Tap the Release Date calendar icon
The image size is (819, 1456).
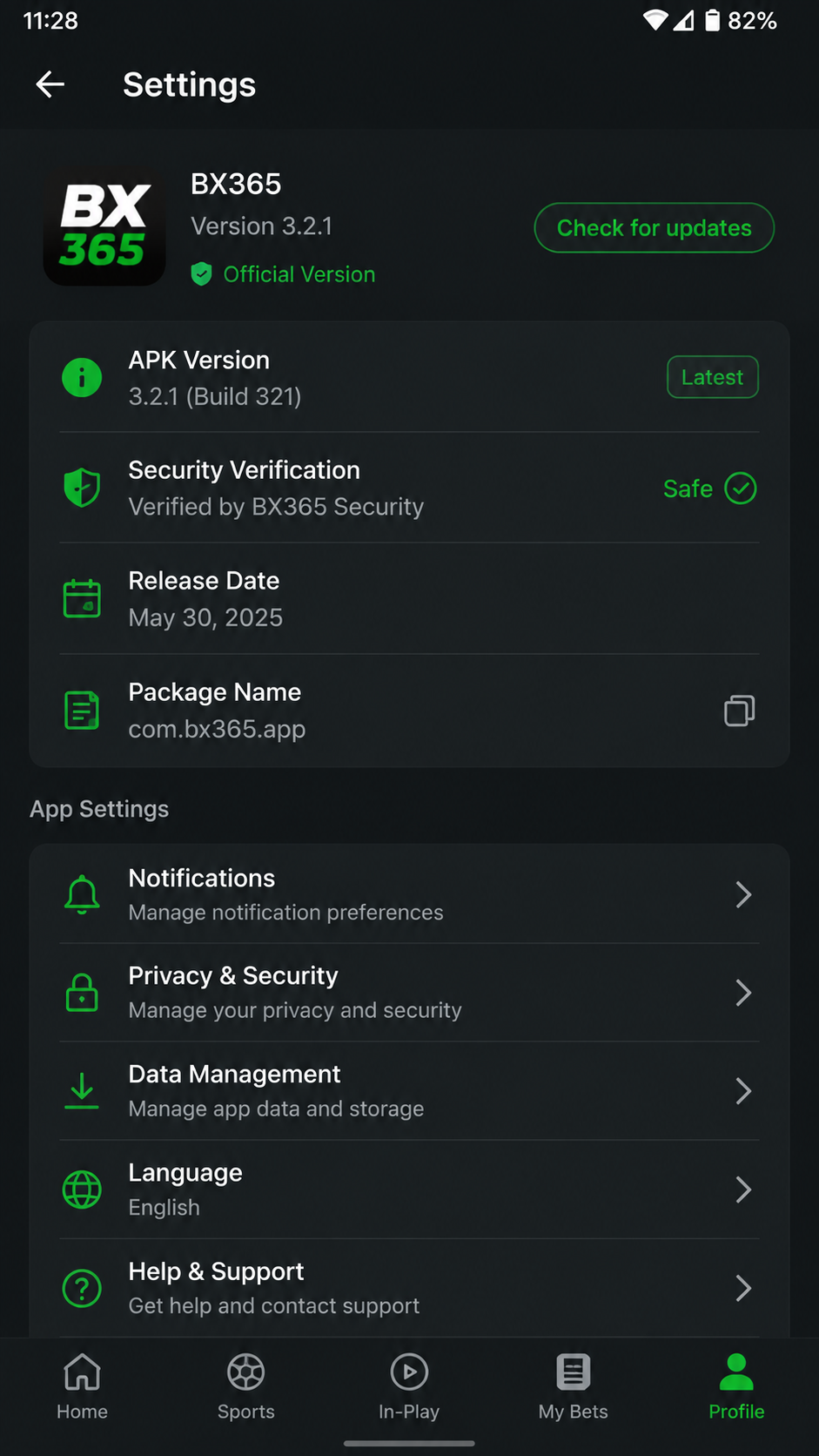coord(82,598)
